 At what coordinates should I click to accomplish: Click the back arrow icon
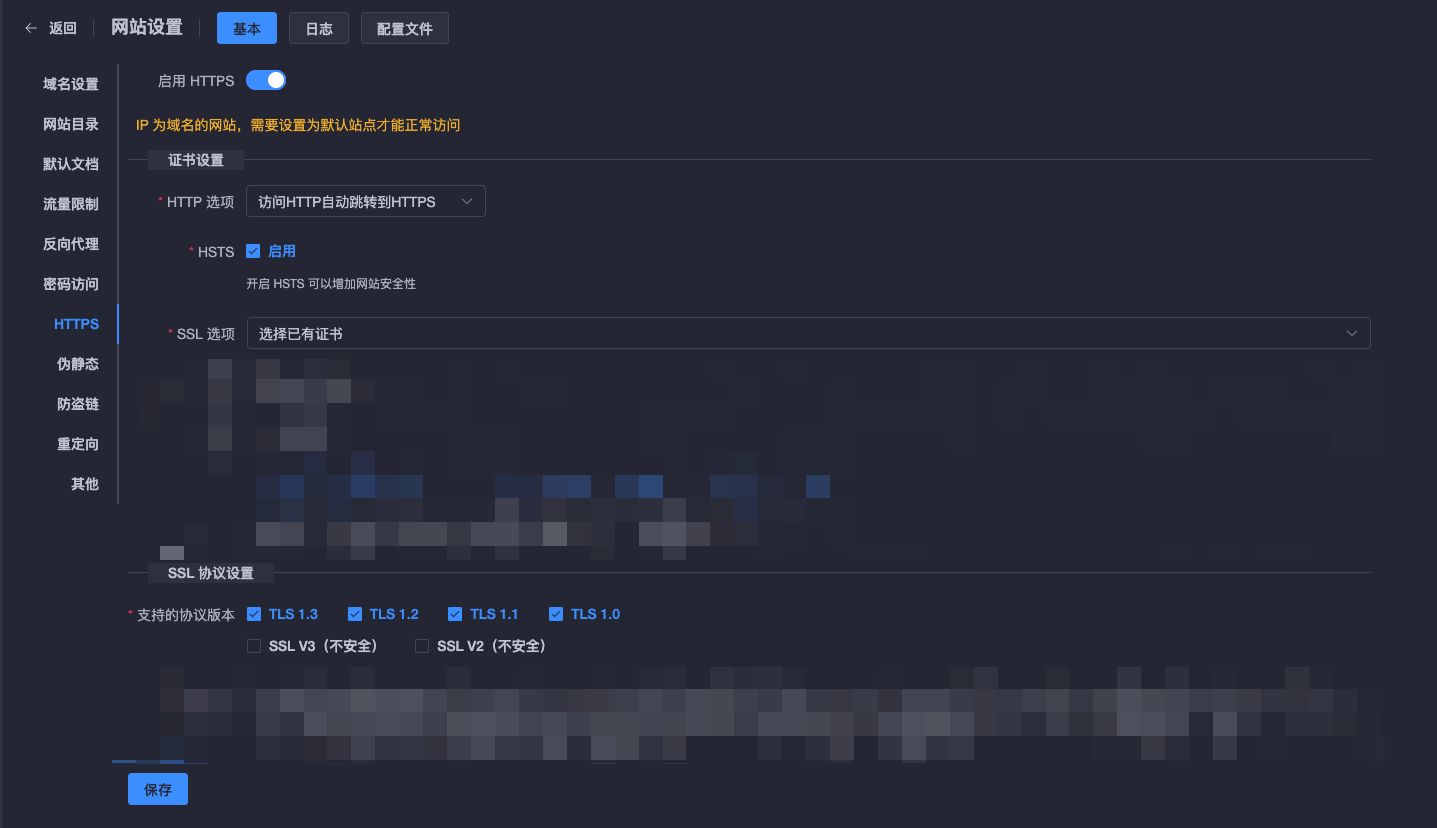[x=31, y=28]
